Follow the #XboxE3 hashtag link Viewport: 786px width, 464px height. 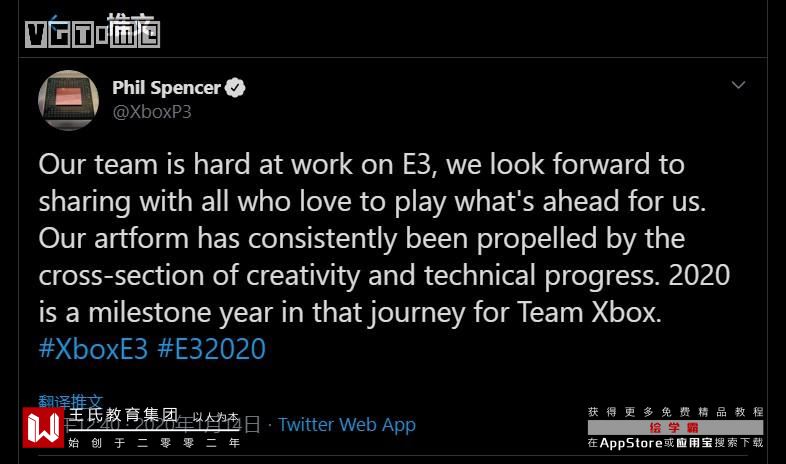coord(93,349)
